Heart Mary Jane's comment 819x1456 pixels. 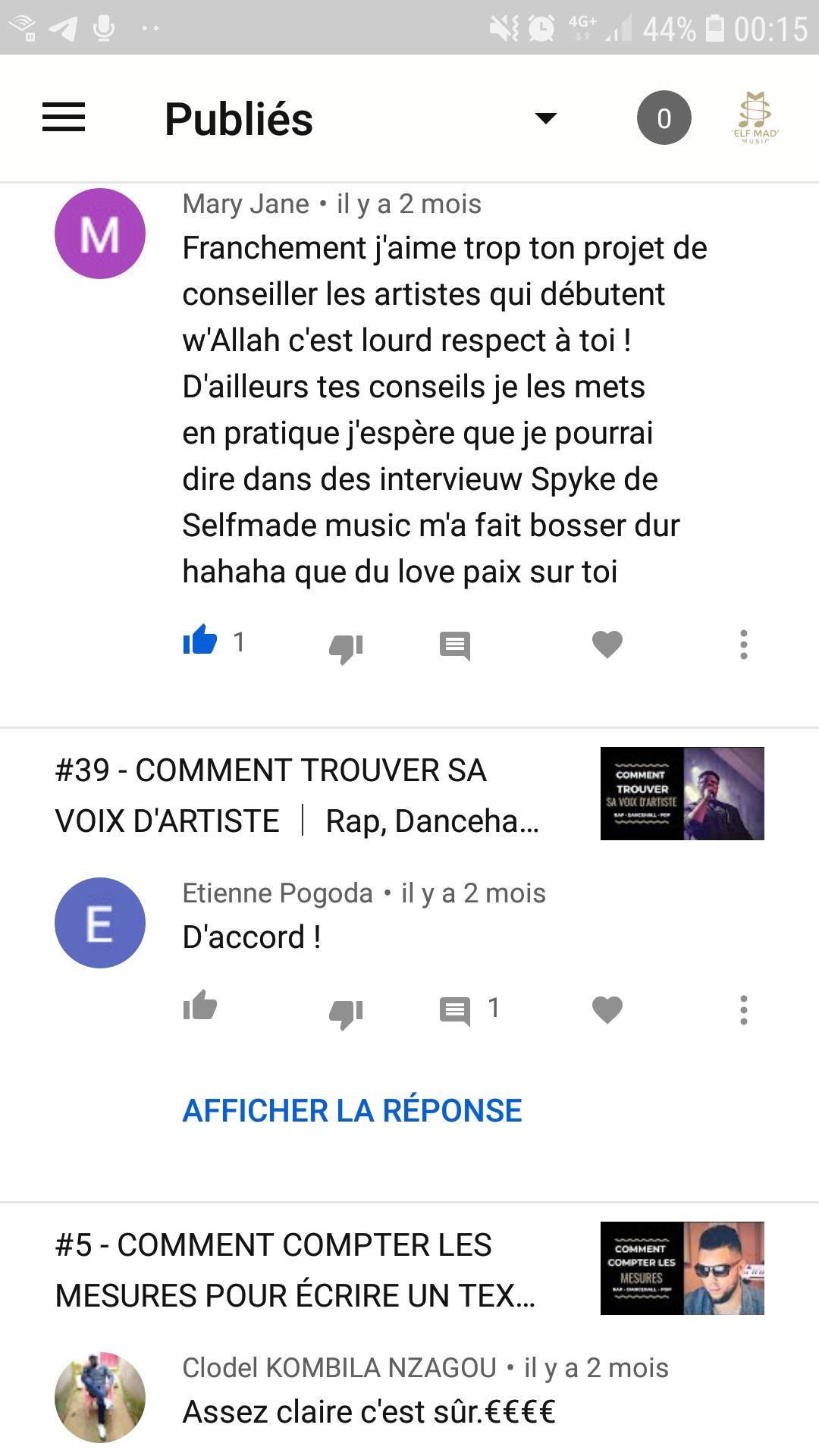coord(607,645)
